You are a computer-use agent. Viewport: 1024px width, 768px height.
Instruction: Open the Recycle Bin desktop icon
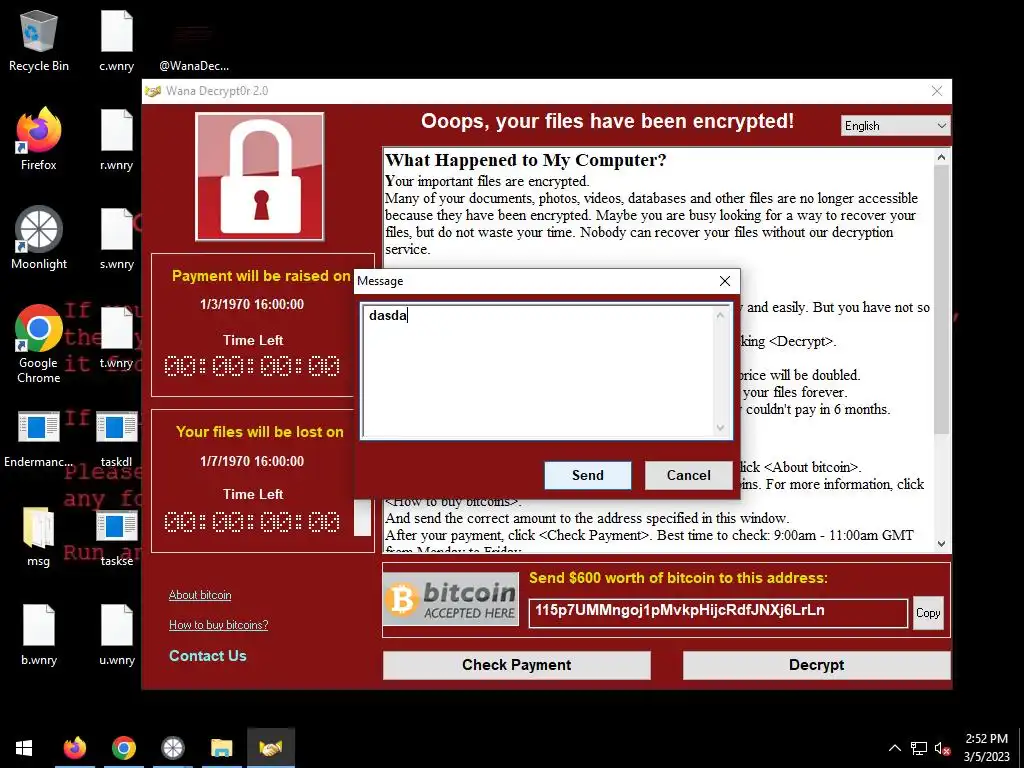[x=39, y=40]
